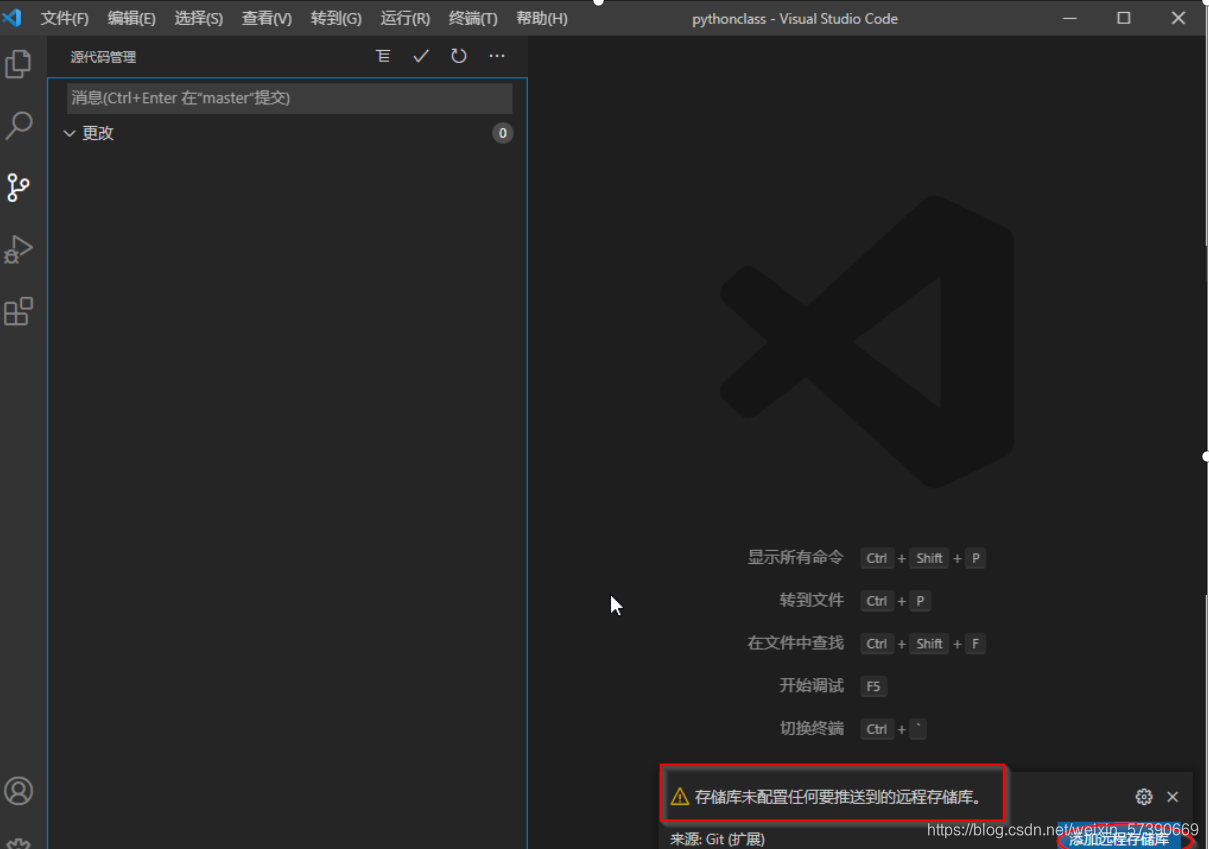Screen dimensions: 1209x849
Task: Commit changes with the checkmark icon
Action: click(421, 56)
